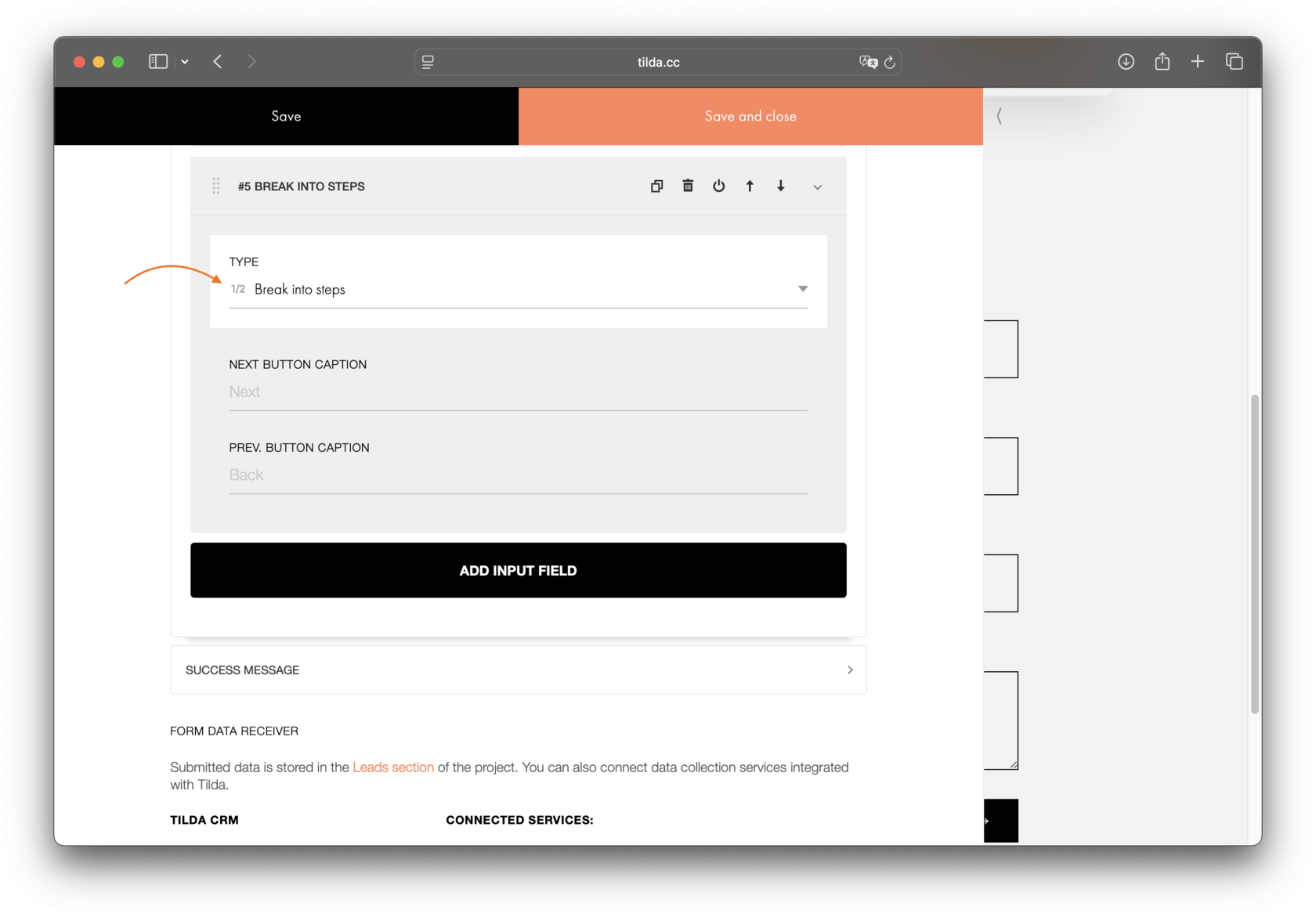Collapse the Break into steps settings
Screen dimensions: 1316x917
(817, 186)
